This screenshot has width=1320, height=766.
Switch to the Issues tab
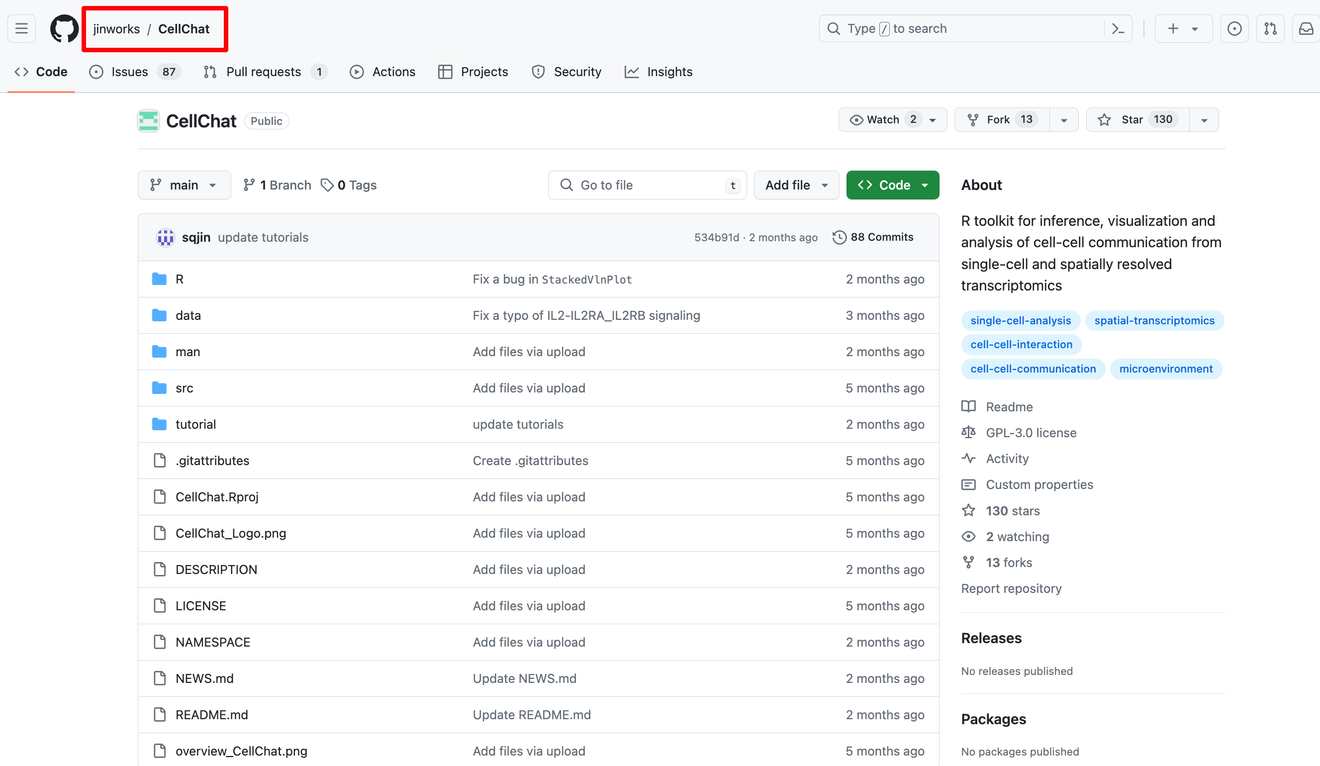[x=134, y=72]
